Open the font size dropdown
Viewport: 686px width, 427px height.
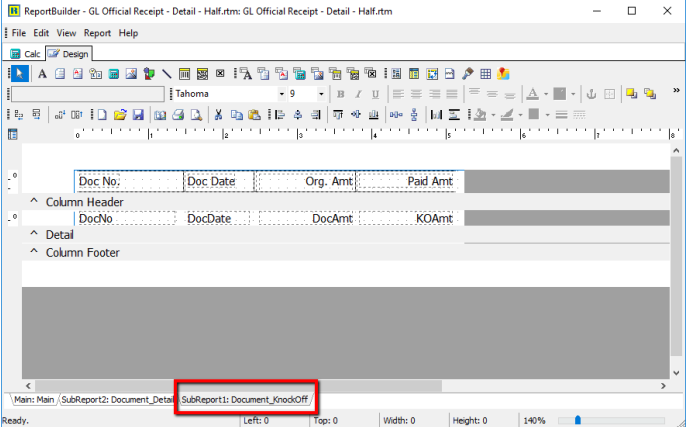pos(321,94)
